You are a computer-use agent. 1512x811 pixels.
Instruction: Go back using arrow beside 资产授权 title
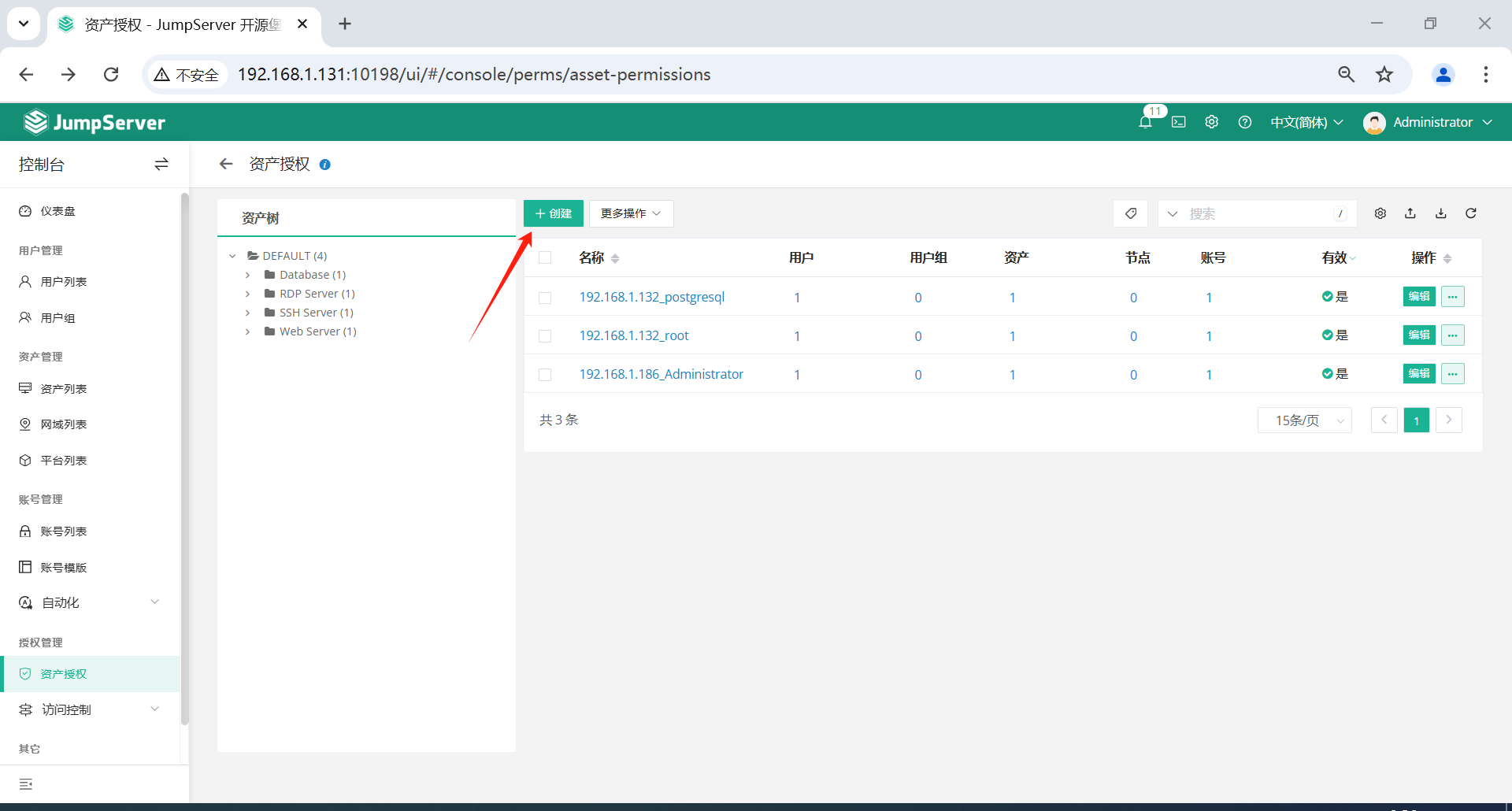click(226, 164)
